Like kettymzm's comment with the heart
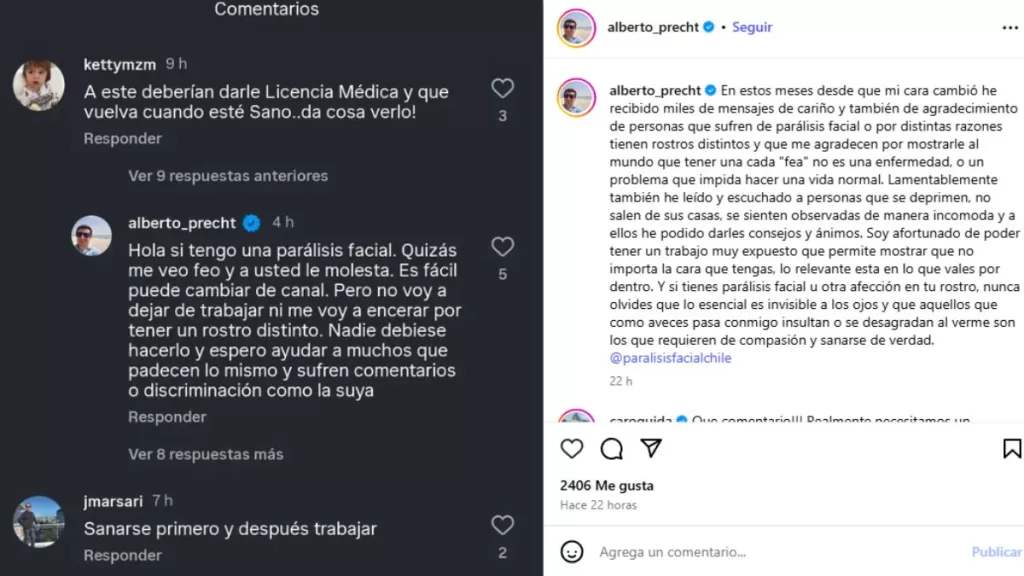1024x576 pixels. 502,88
